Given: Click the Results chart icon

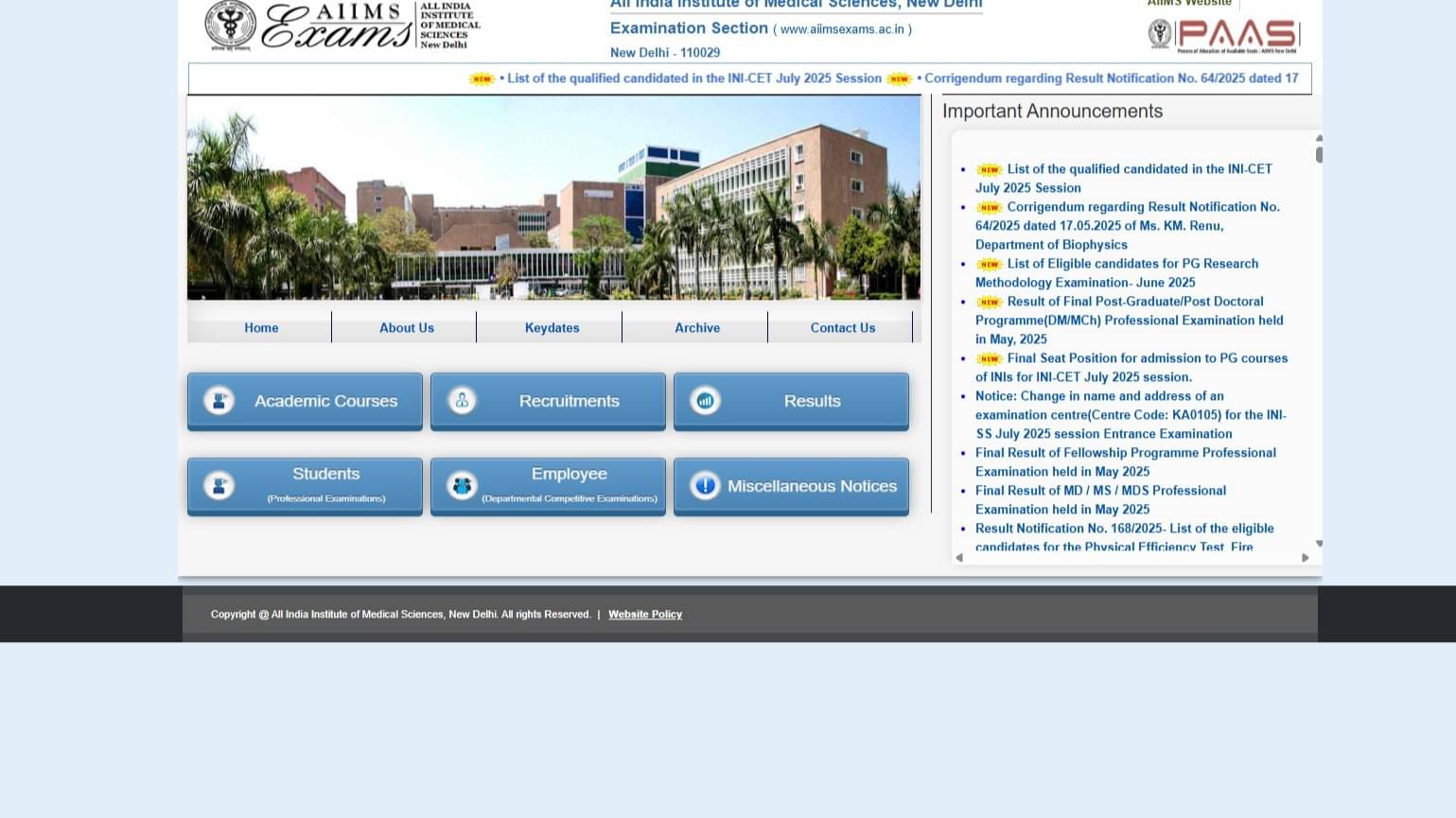Looking at the screenshot, I should pyautogui.click(x=705, y=400).
